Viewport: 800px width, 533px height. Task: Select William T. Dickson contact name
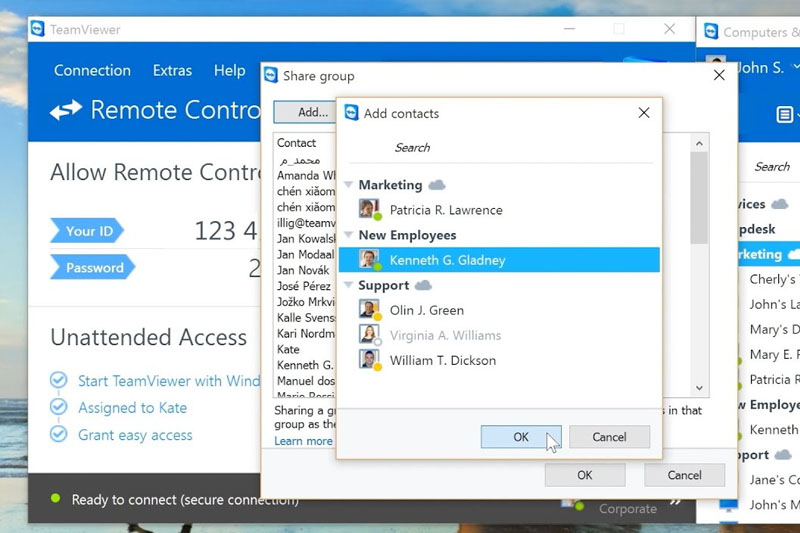coord(443,360)
